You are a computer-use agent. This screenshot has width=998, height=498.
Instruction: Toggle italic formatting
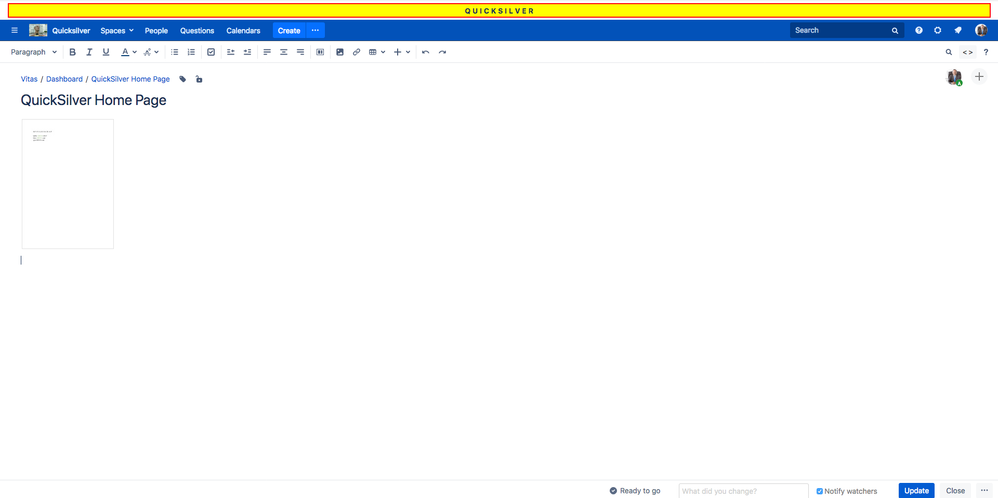click(x=89, y=52)
